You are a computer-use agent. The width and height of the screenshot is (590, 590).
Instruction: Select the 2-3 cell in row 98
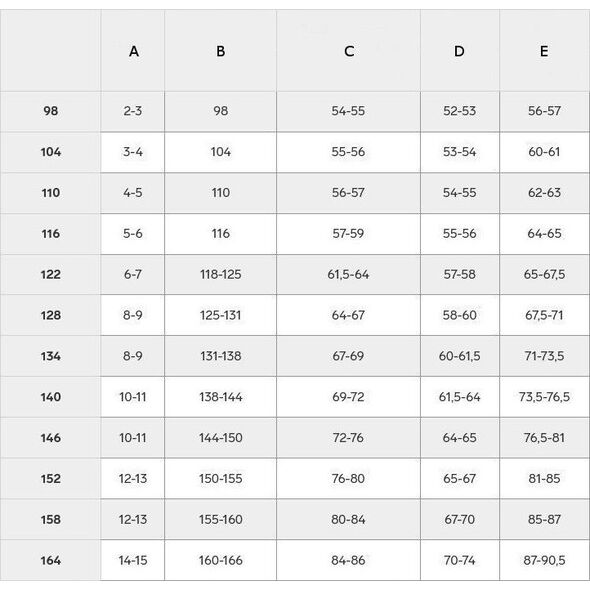133,111
